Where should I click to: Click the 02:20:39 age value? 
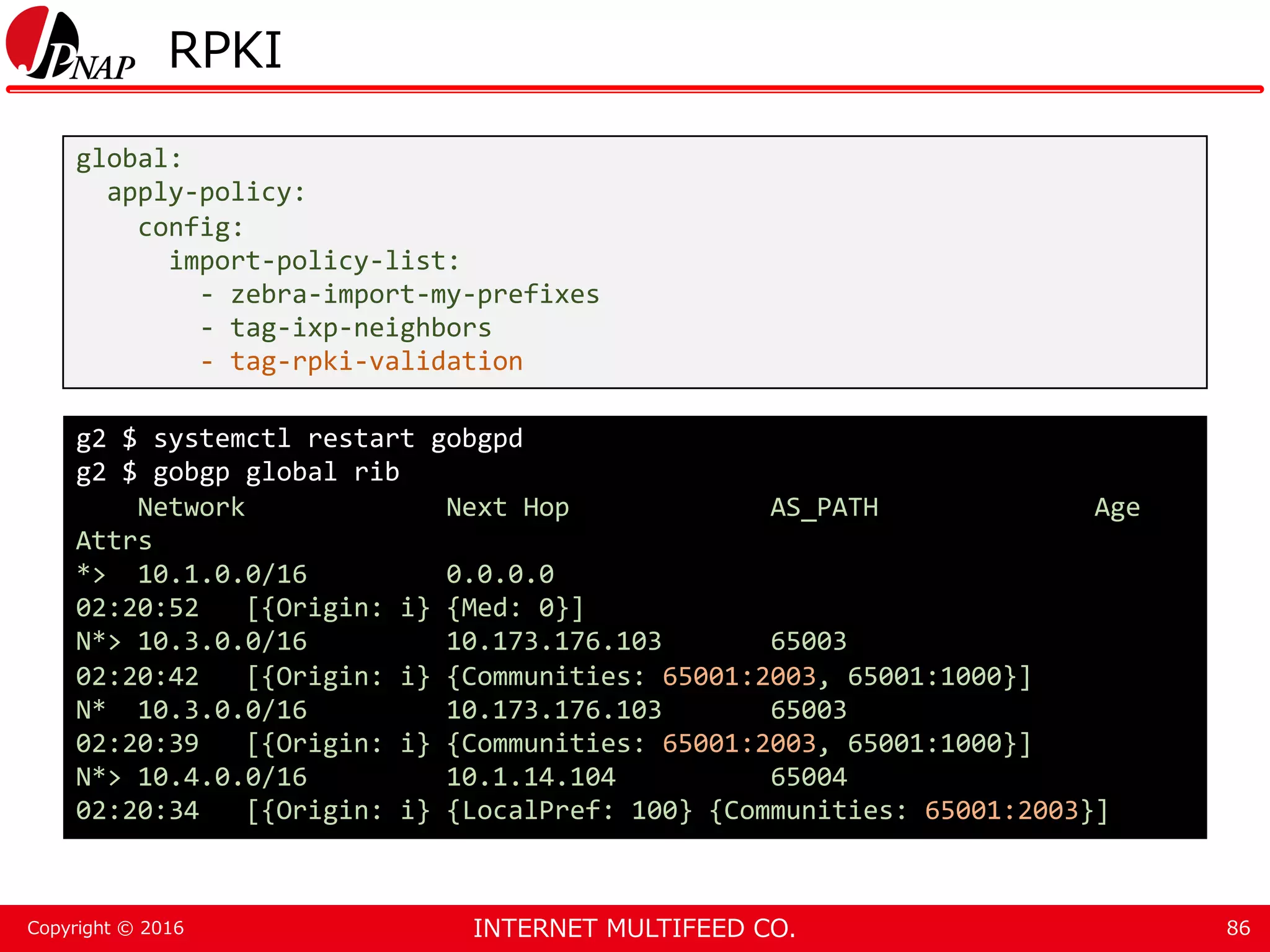tap(137, 743)
